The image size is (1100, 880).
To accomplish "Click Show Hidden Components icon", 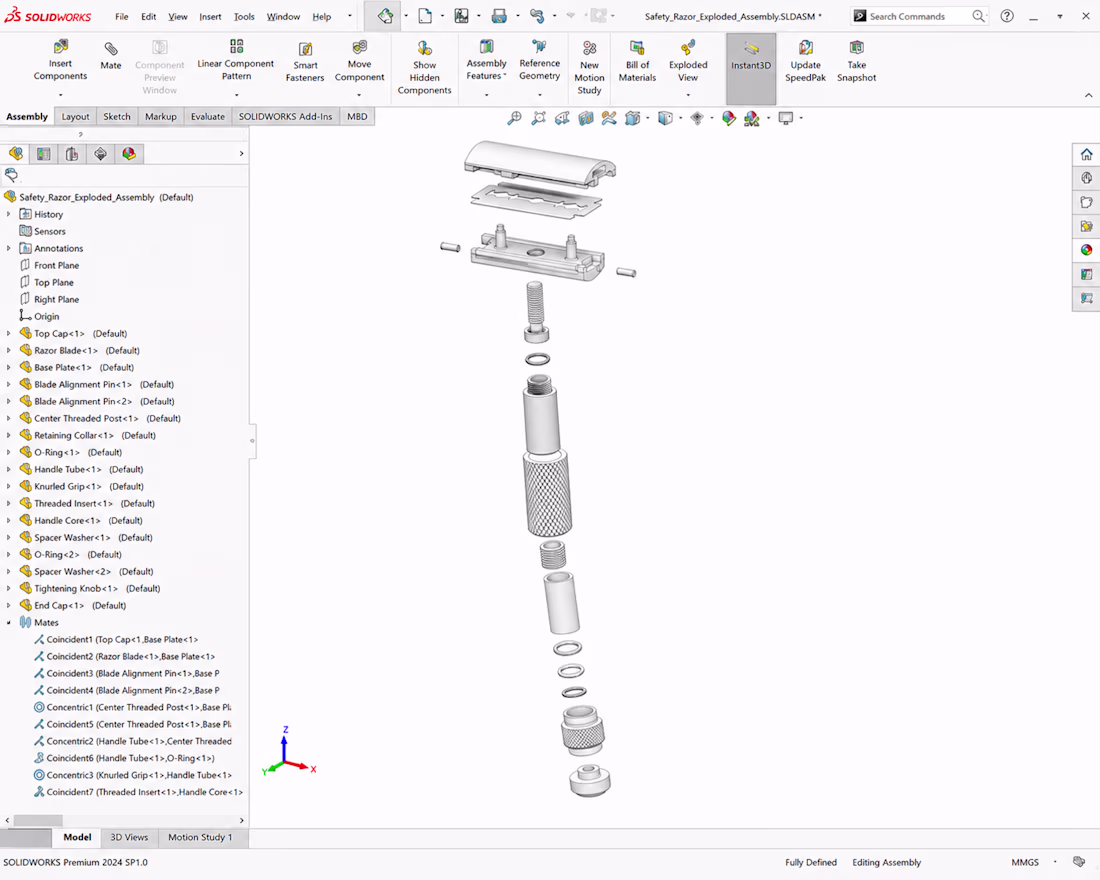I will click(x=424, y=67).
